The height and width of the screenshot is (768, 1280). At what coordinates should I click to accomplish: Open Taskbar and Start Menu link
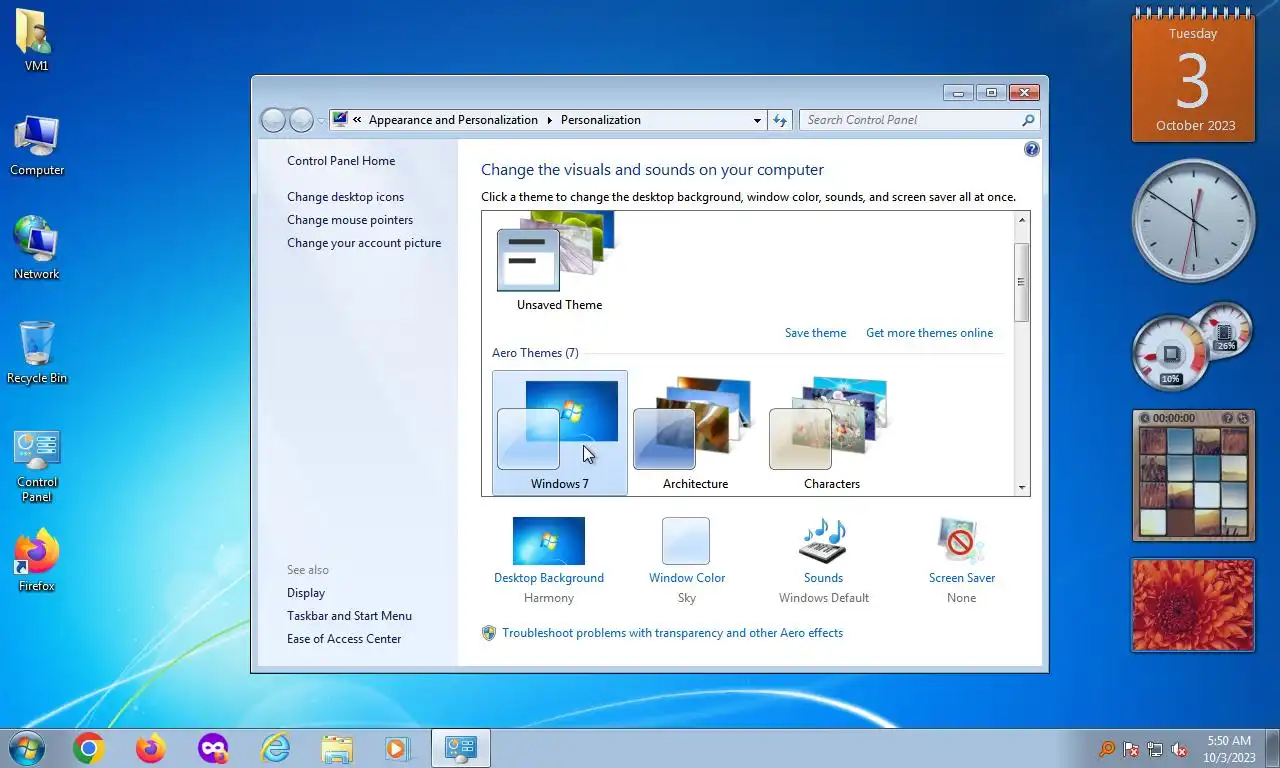(x=349, y=616)
